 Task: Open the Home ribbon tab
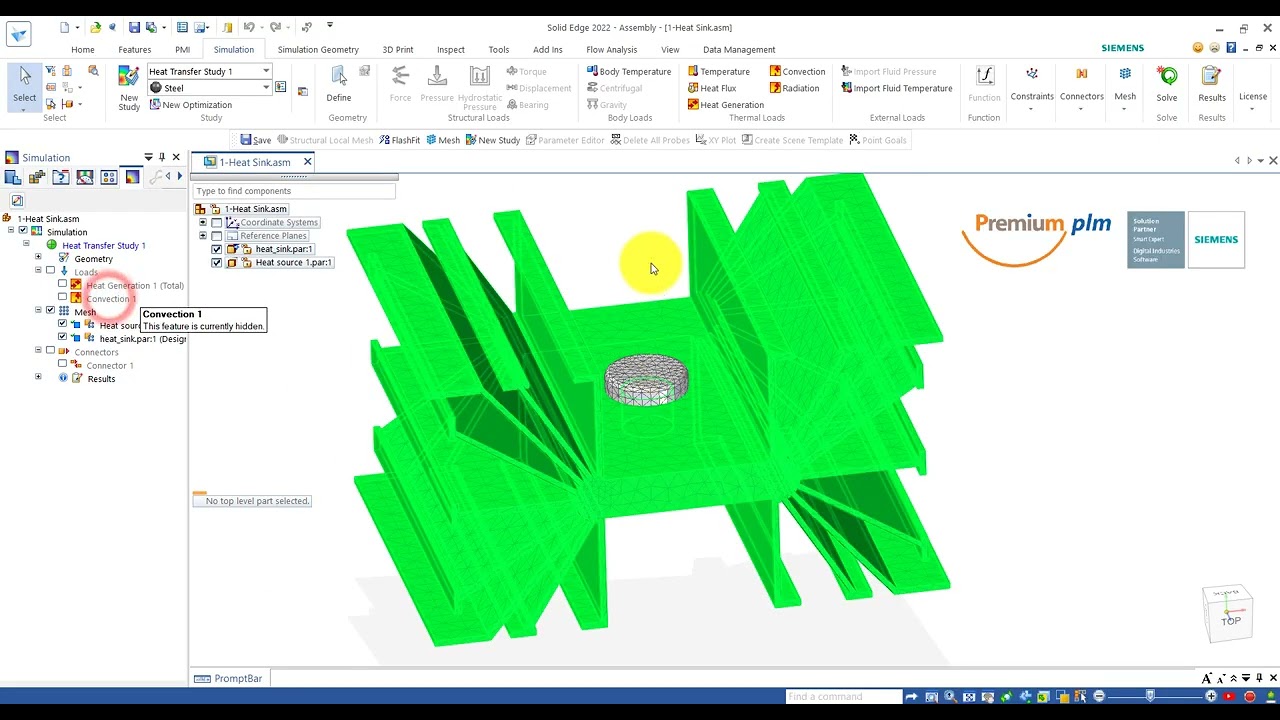83,49
